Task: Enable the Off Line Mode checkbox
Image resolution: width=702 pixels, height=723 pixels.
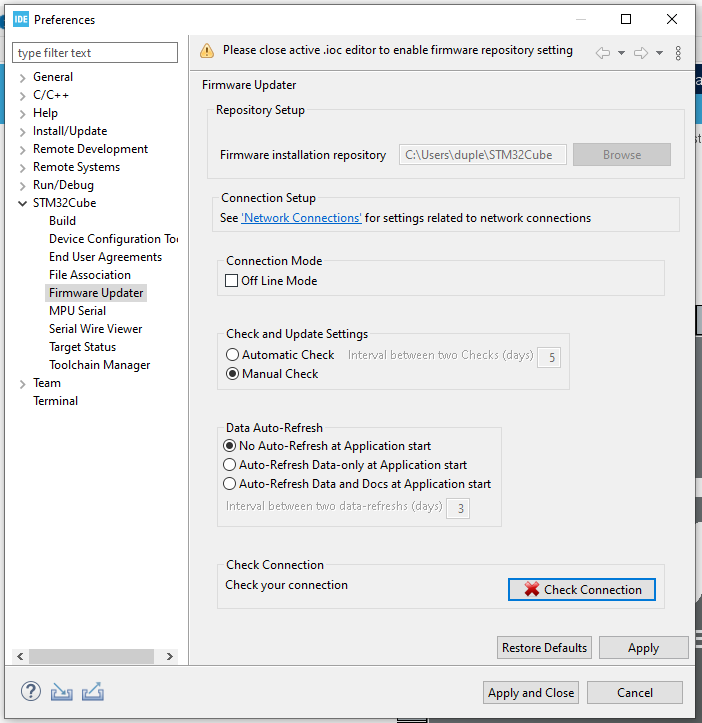Action: [231, 281]
